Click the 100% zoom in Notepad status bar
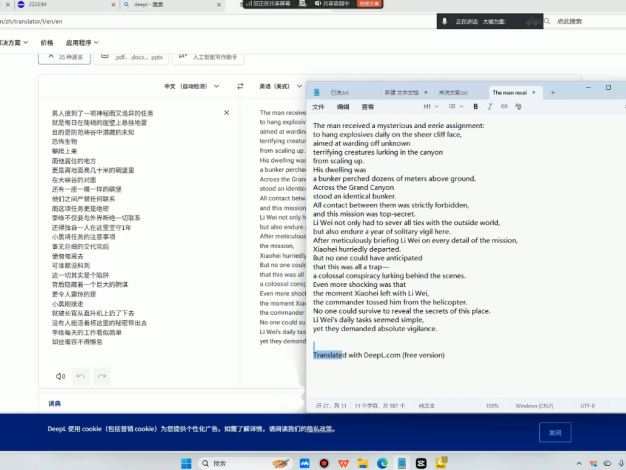Viewport: 626px width, 470px height. point(492,406)
